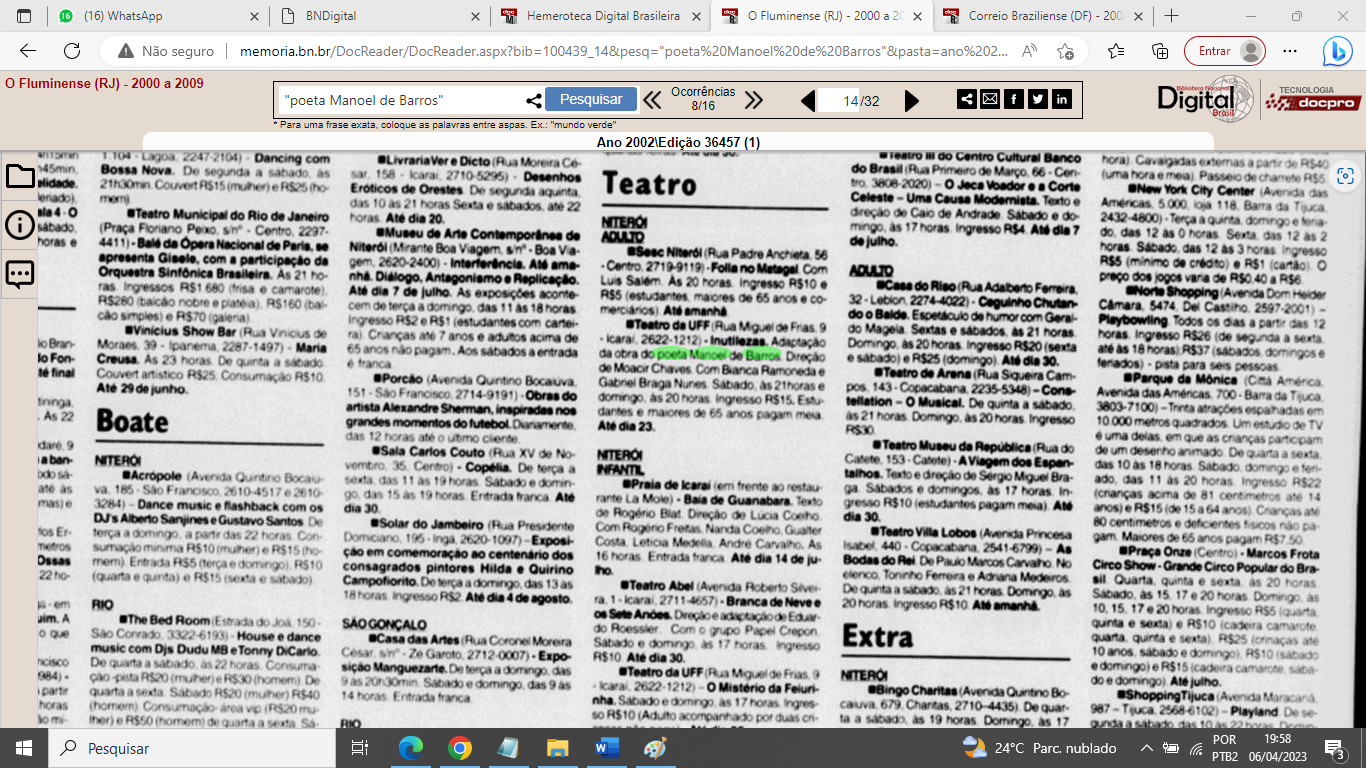Click the search phrase input field

404,100
